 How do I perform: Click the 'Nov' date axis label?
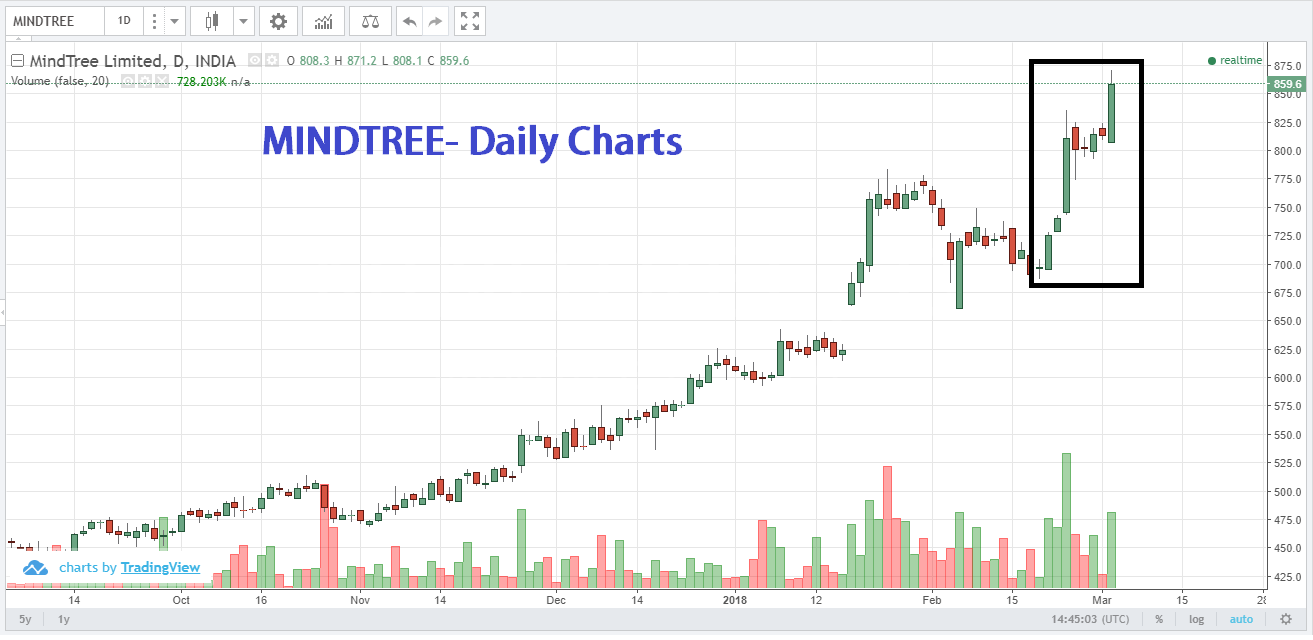(x=360, y=601)
